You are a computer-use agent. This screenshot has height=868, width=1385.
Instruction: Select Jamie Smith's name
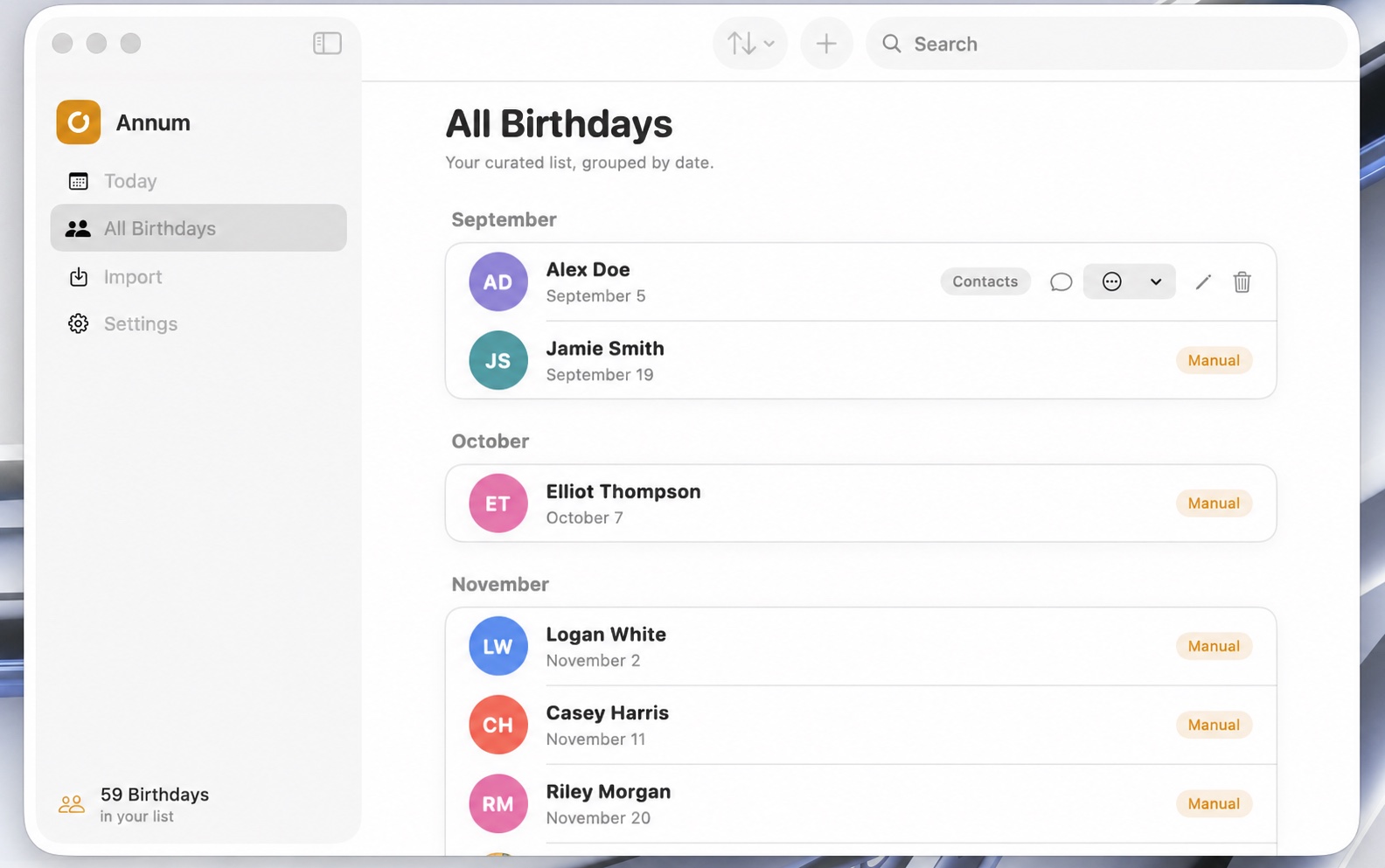click(605, 348)
